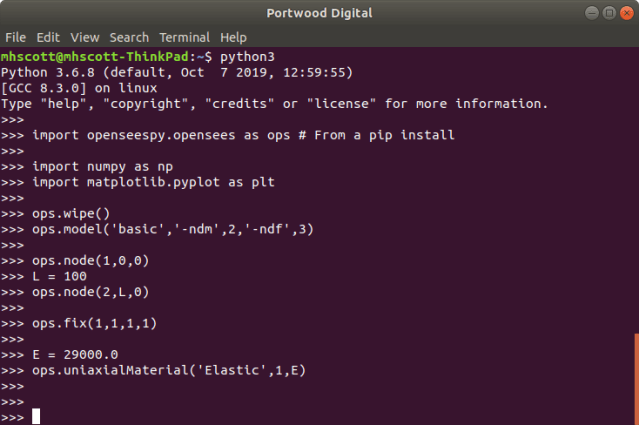Open the View menu
639x425 pixels.
click(x=85, y=37)
